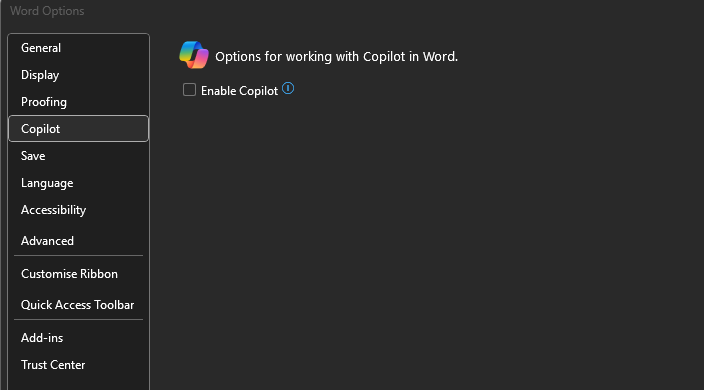Go to the Save options

pyautogui.click(x=79, y=156)
